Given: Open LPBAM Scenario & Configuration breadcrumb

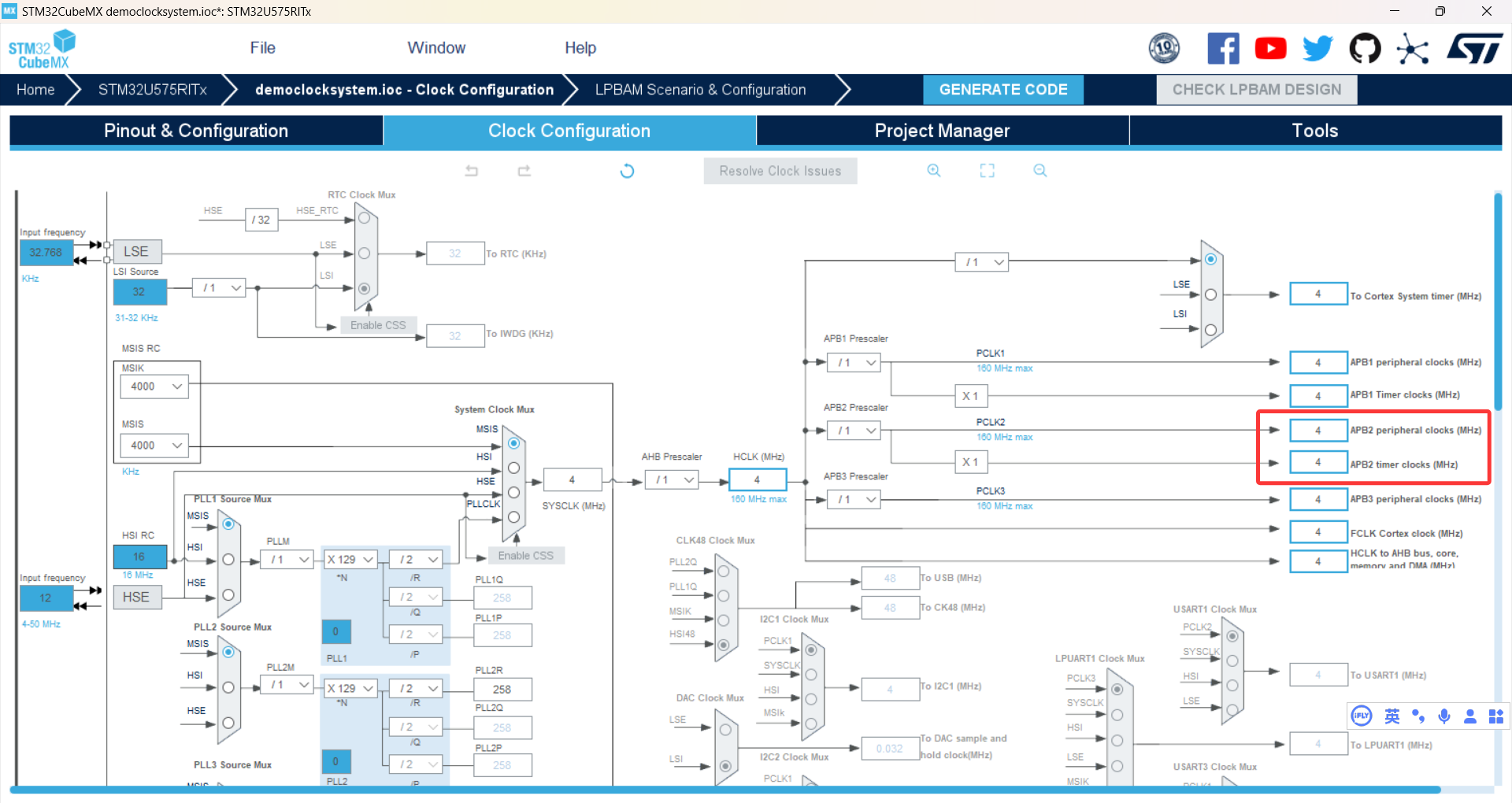Looking at the screenshot, I should 700,90.
